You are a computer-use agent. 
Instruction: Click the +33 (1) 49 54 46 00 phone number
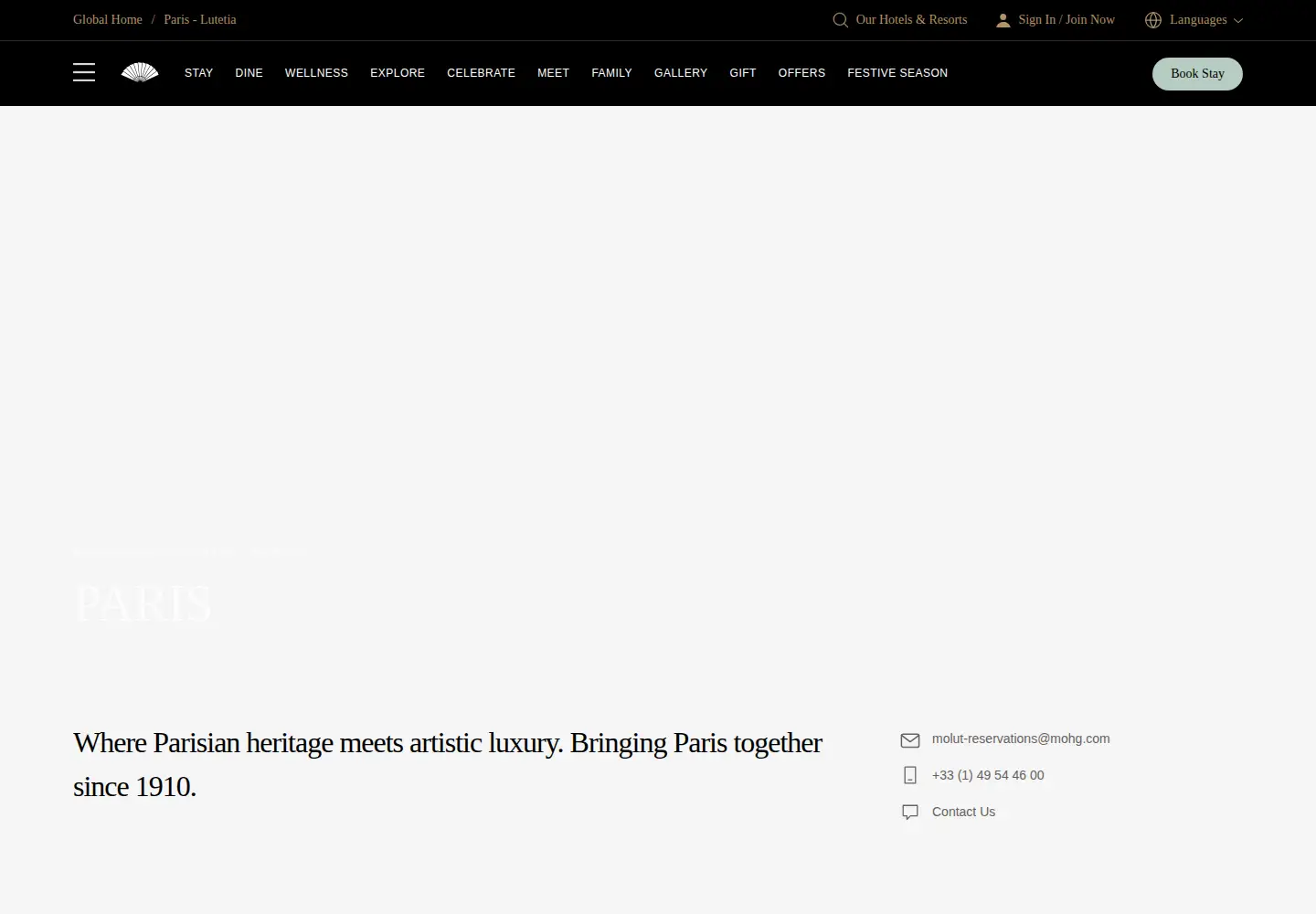coord(988,775)
